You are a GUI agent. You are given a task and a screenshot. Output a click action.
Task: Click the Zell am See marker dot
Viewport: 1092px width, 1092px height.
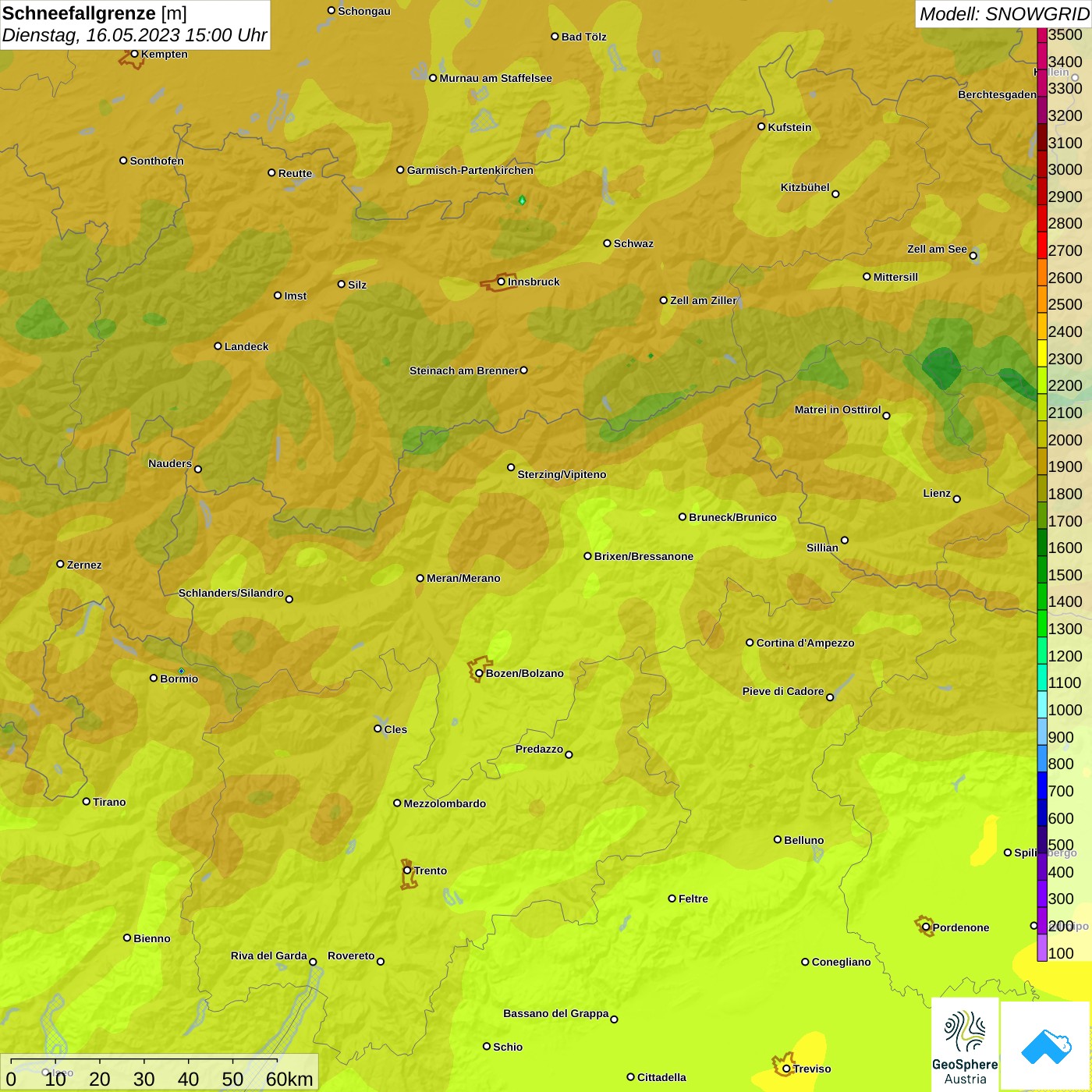pos(973,255)
